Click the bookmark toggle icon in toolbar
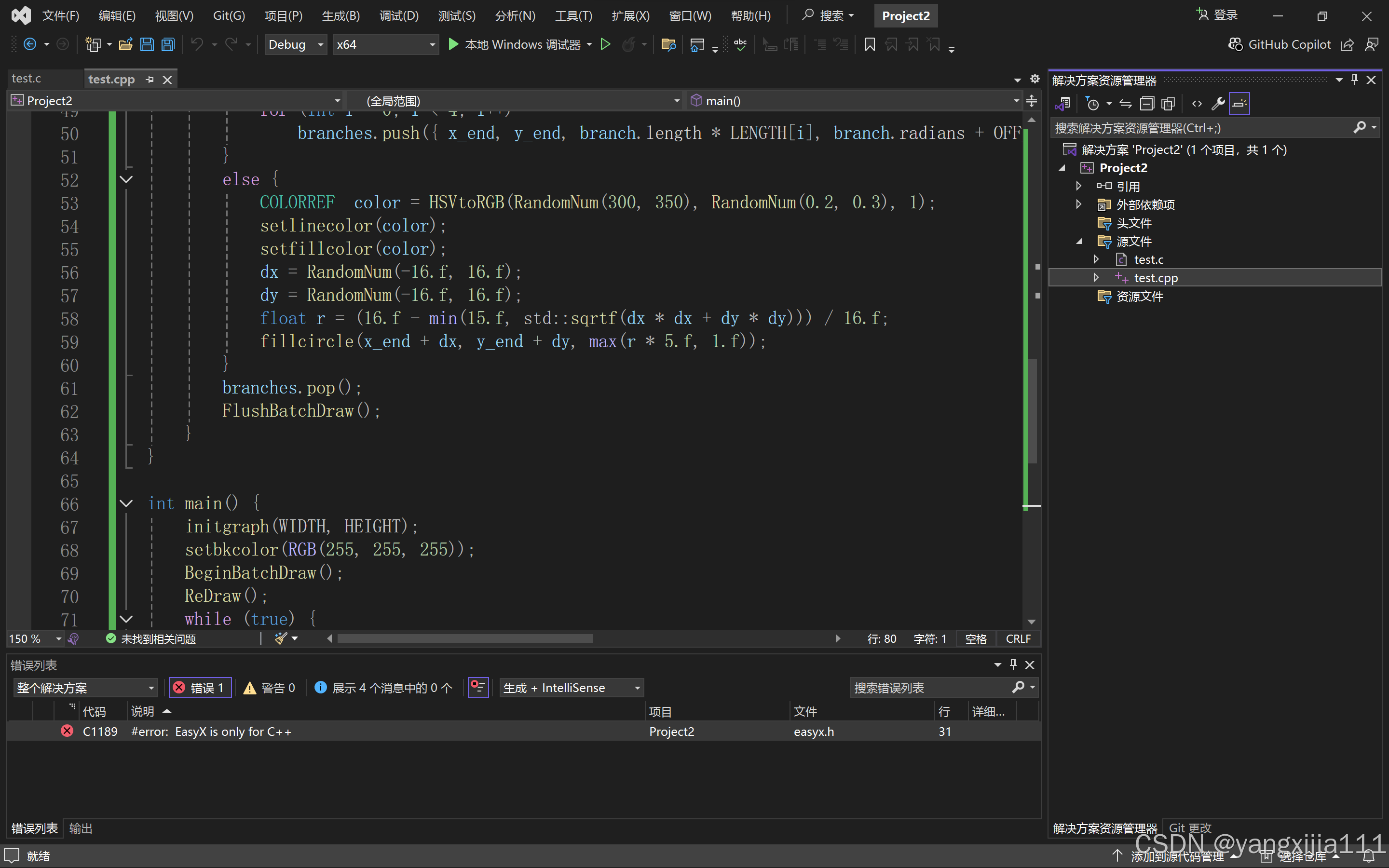 [870, 44]
